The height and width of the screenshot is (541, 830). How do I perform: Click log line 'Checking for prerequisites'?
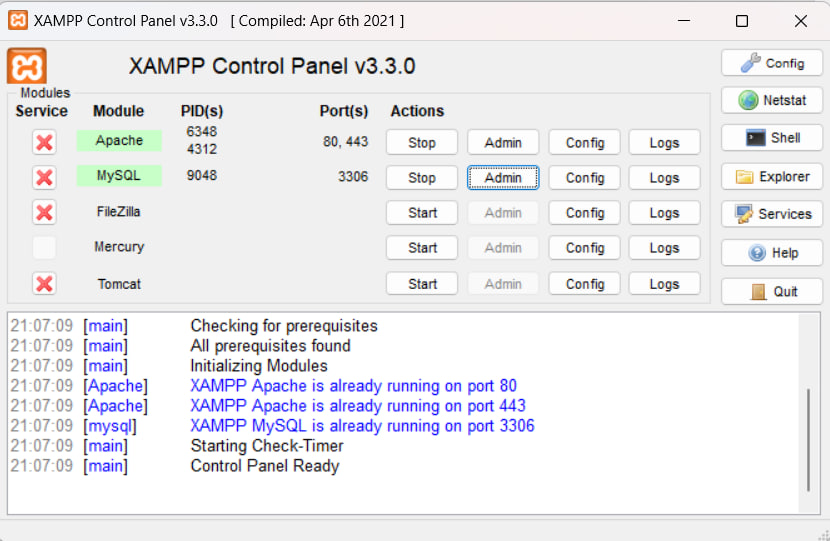(x=284, y=326)
